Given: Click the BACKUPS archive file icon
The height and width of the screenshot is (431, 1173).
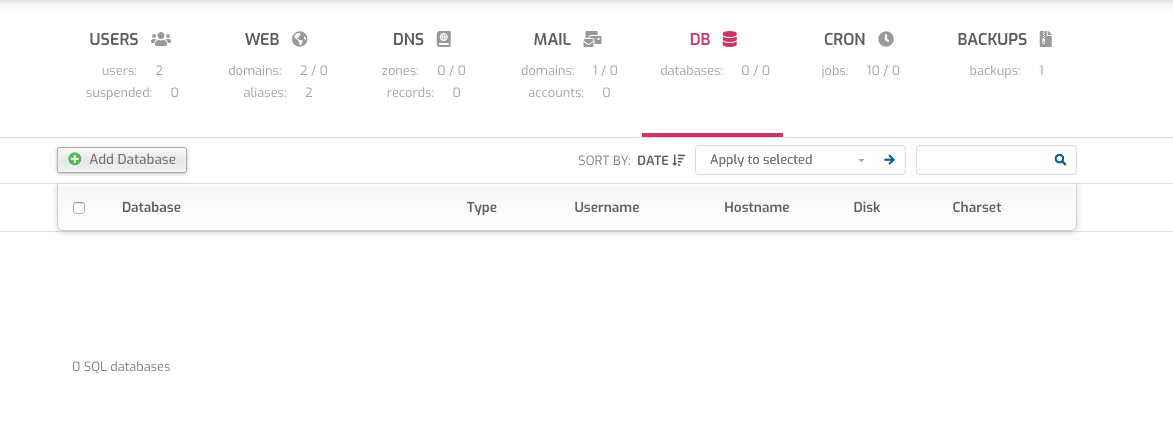Looking at the screenshot, I should (1046, 39).
